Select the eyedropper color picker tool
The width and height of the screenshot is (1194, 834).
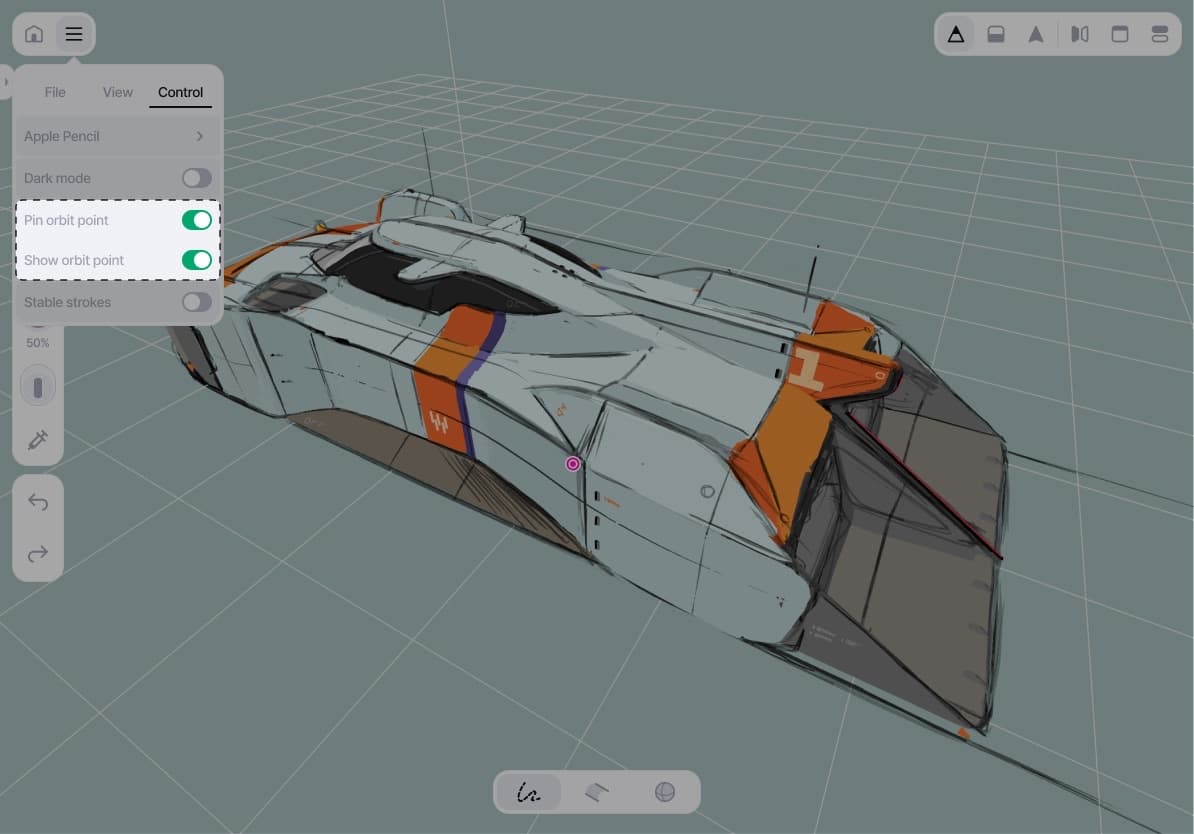[x=37, y=440]
